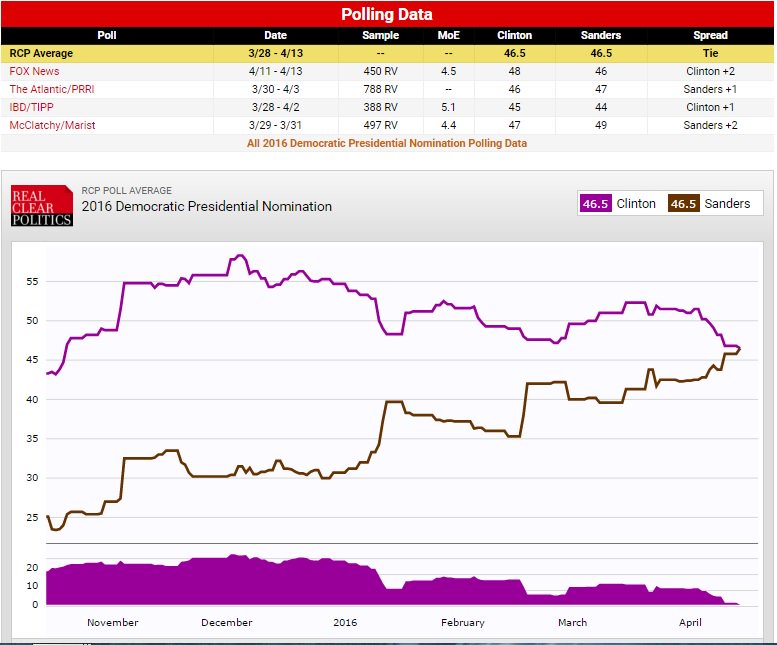This screenshot has height=645, width=777.
Task: Click the February label on the time axis
Action: point(462,622)
